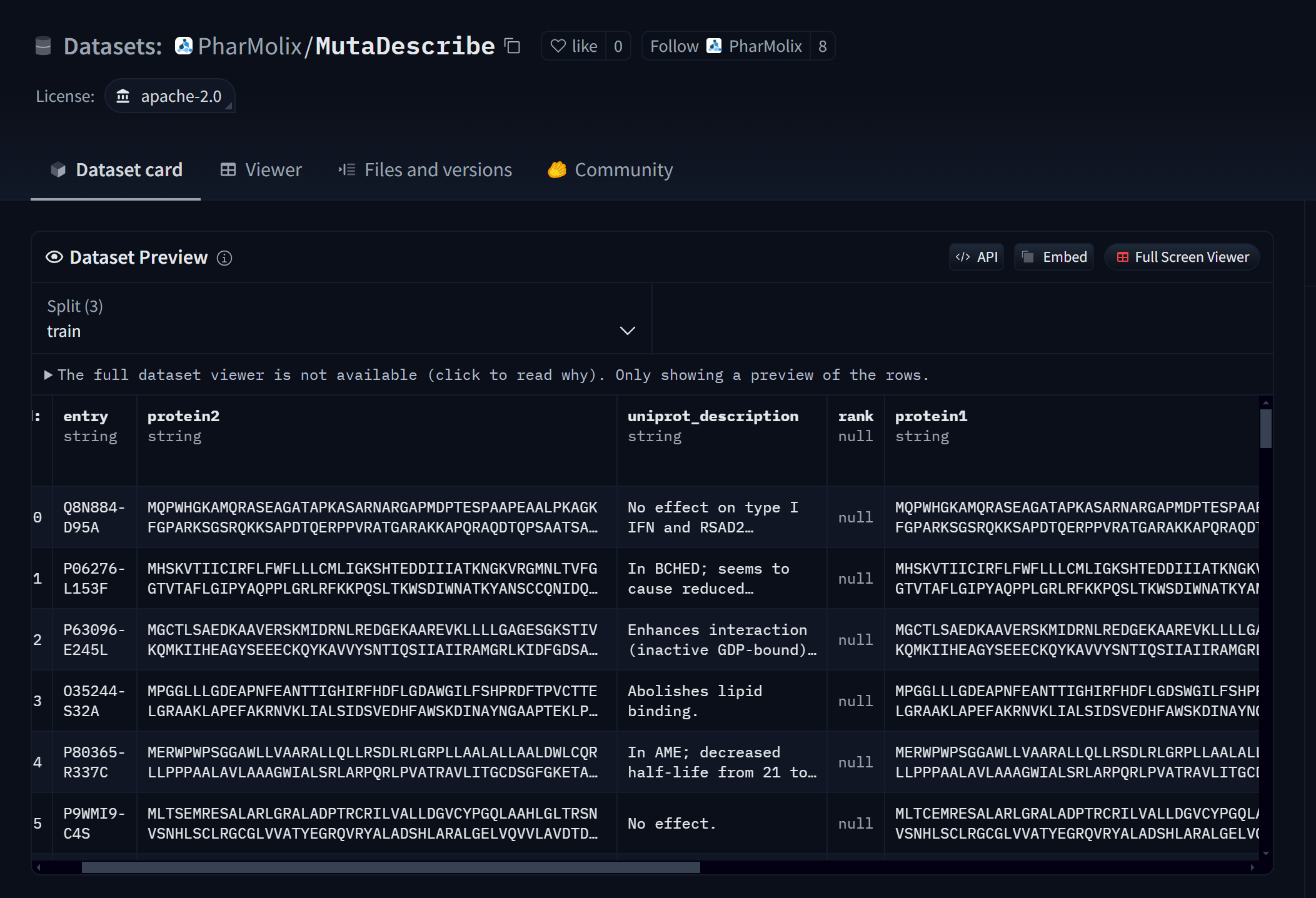Click the like button

click(x=573, y=46)
